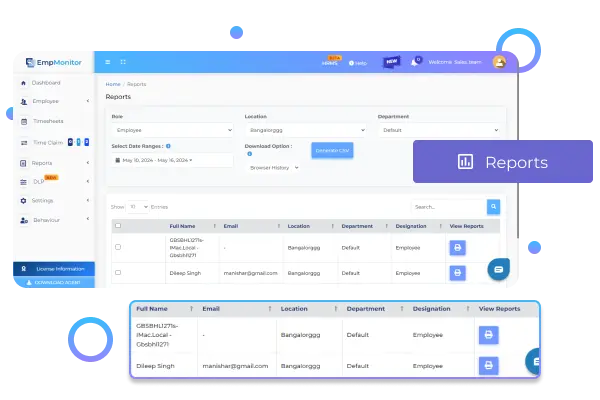Open the Role dropdown showing Employee
This screenshot has height=400, width=600.
pyautogui.click(x=171, y=130)
